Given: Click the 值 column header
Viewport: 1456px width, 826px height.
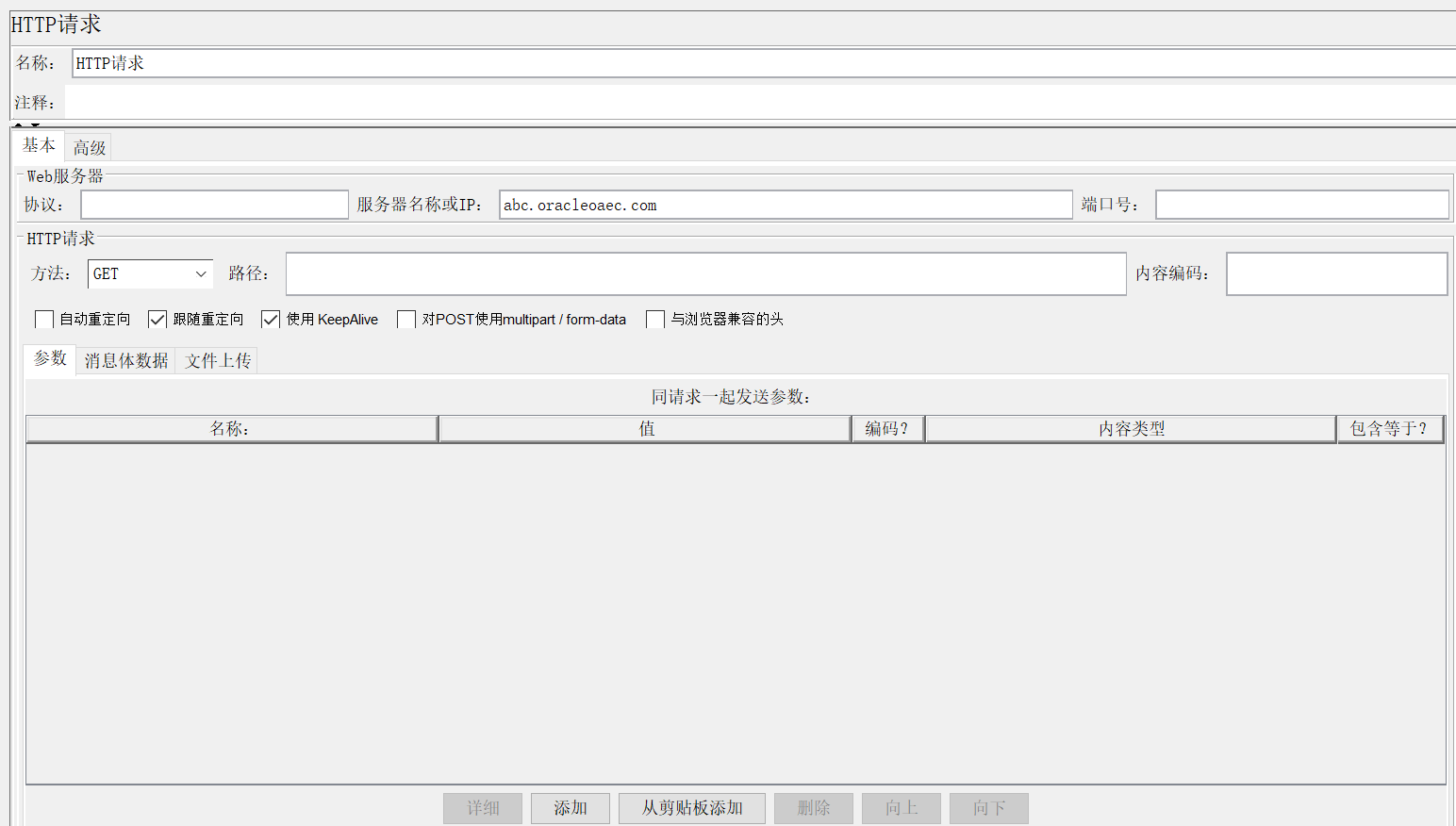Looking at the screenshot, I should (645, 429).
